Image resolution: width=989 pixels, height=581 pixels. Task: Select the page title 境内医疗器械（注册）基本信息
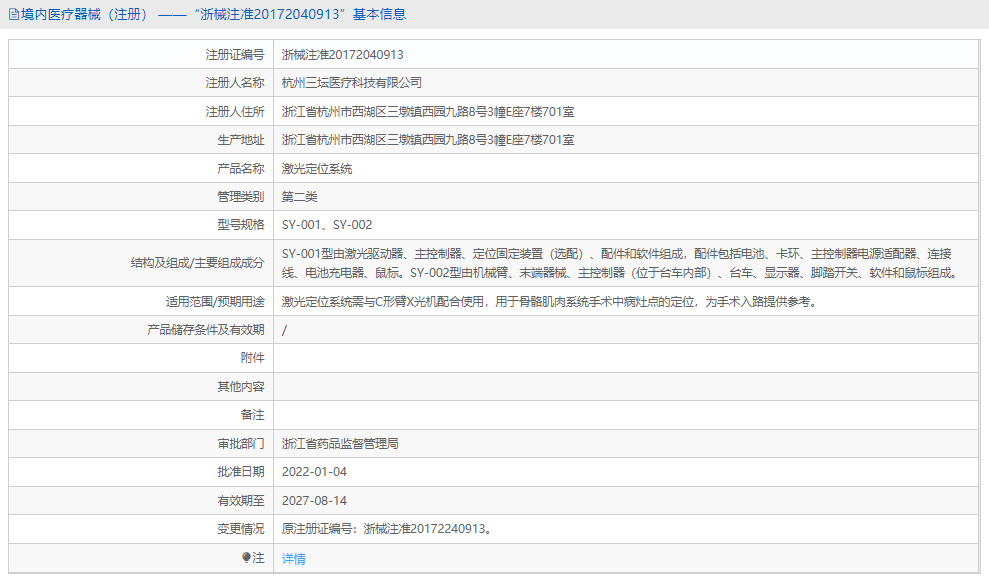214,15
